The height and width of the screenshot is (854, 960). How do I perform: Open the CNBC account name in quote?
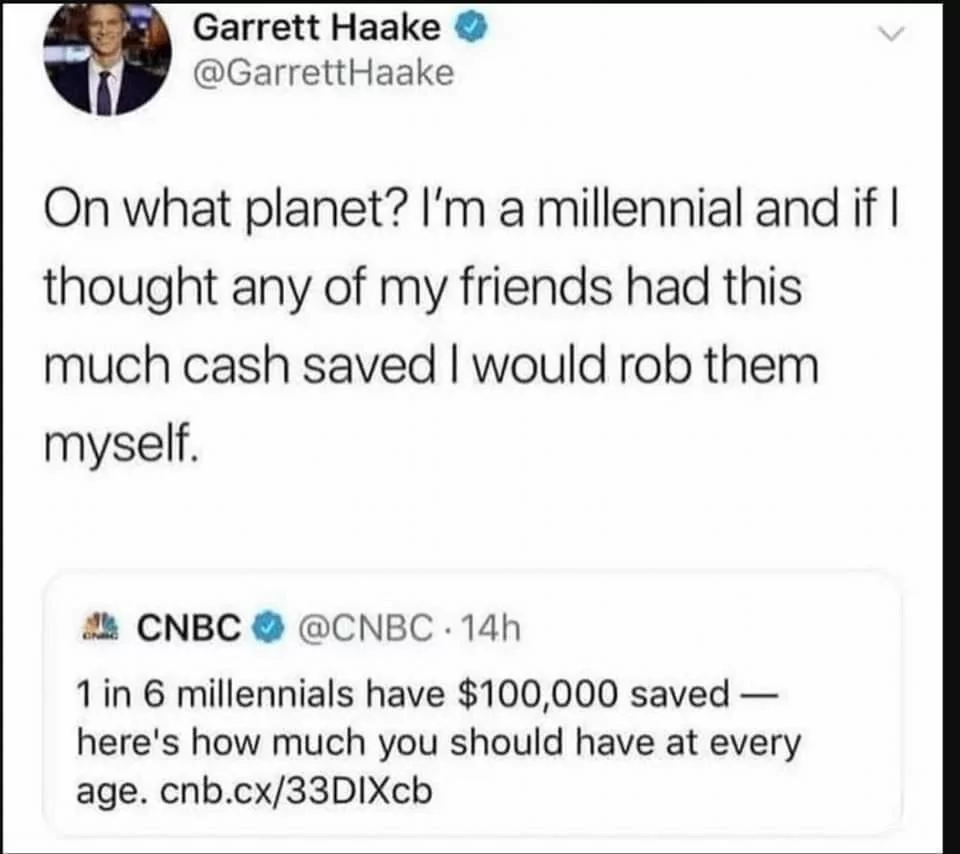click(x=188, y=628)
